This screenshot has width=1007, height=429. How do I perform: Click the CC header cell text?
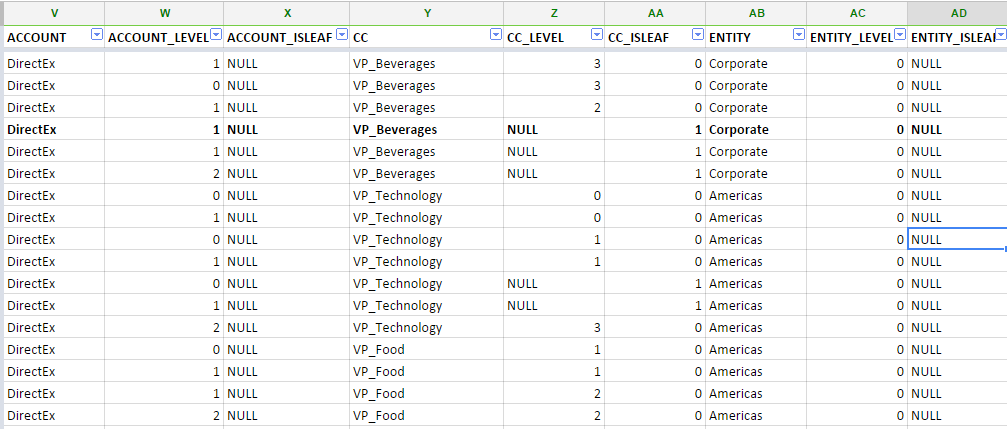click(x=360, y=38)
